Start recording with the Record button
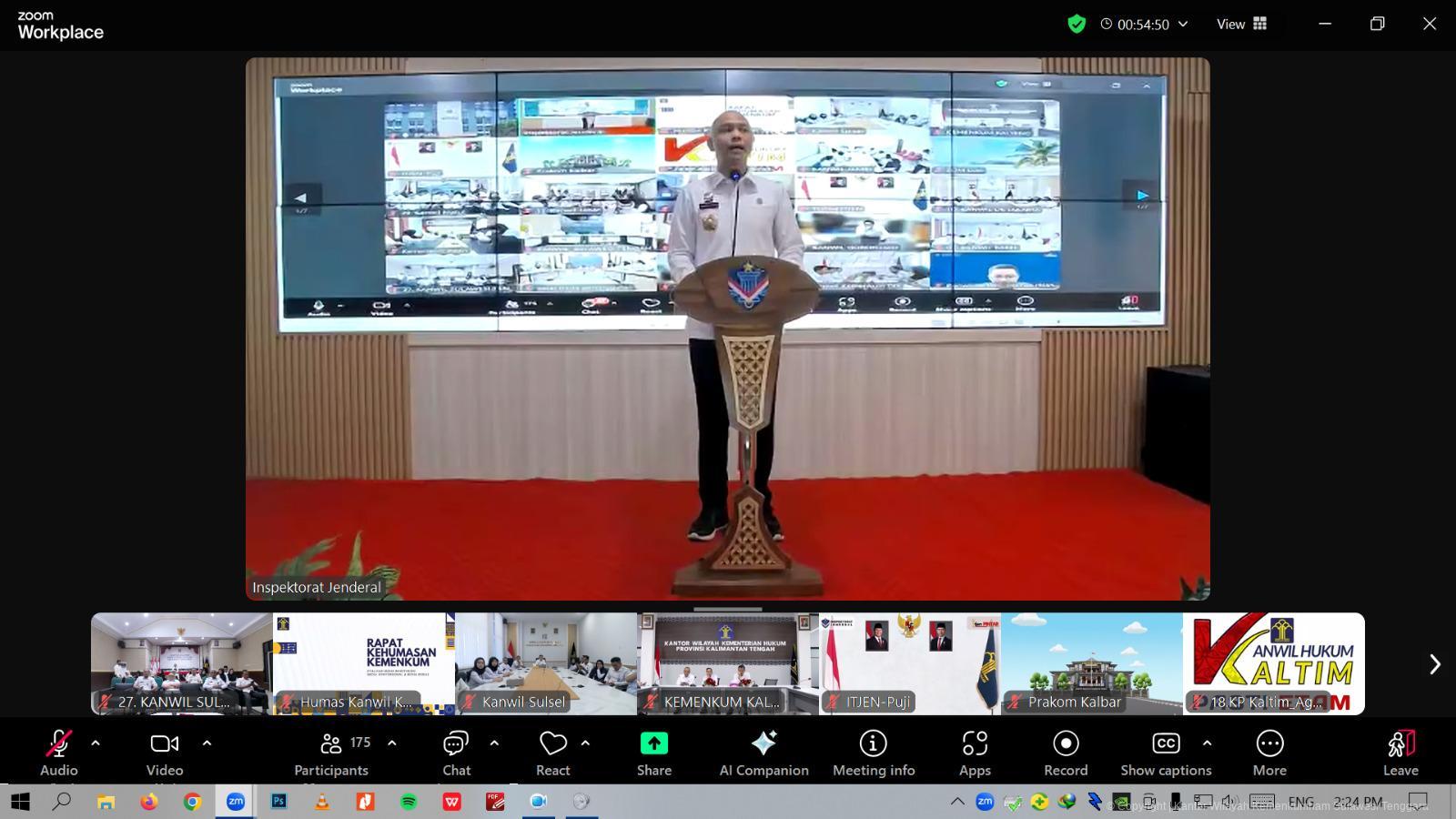This screenshot has width=1456, height=819. 1066,753
